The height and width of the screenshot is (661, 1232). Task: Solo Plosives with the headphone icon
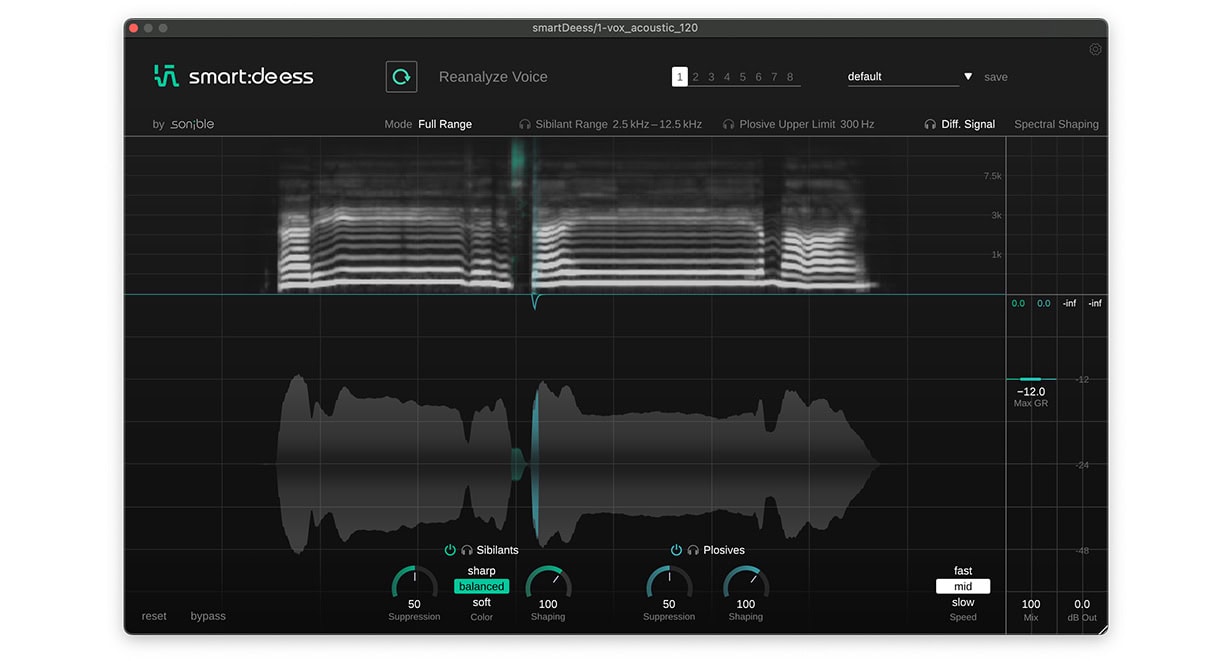pyautogui.click(x=693, y=550)
